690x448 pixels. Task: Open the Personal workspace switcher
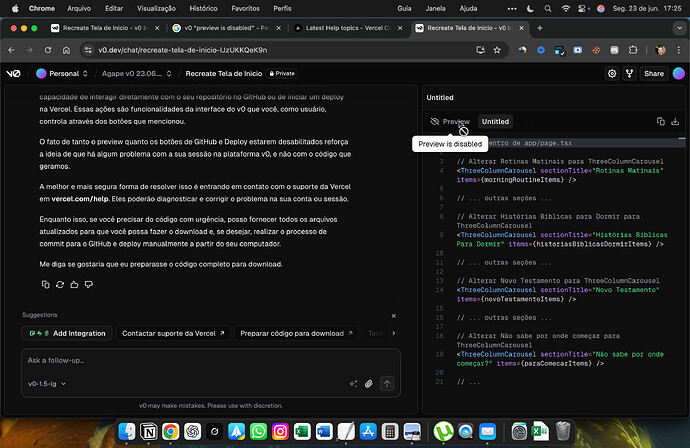tap(62, 73)
